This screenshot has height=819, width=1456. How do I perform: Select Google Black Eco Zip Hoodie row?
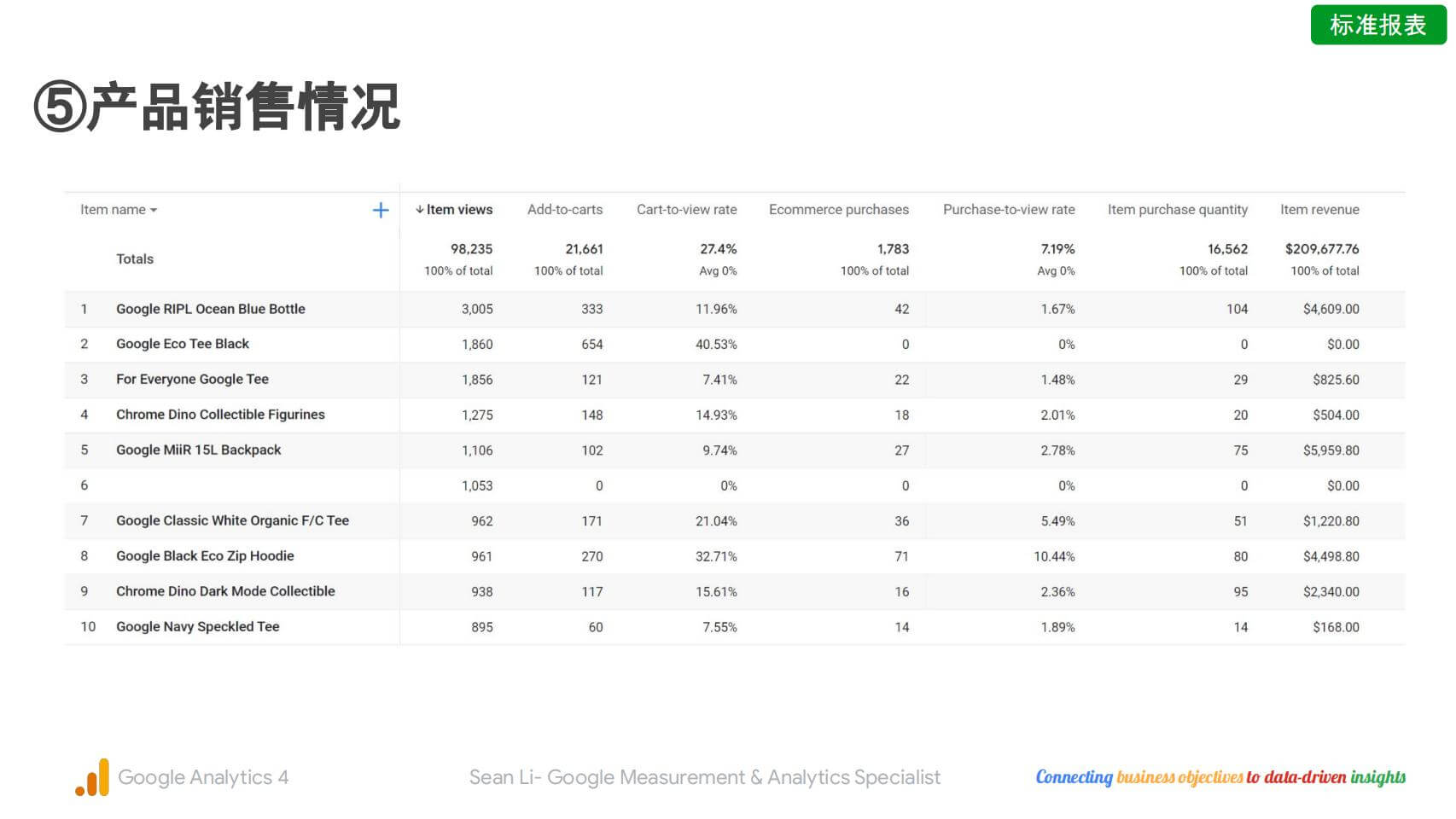(x=205, y=556)
